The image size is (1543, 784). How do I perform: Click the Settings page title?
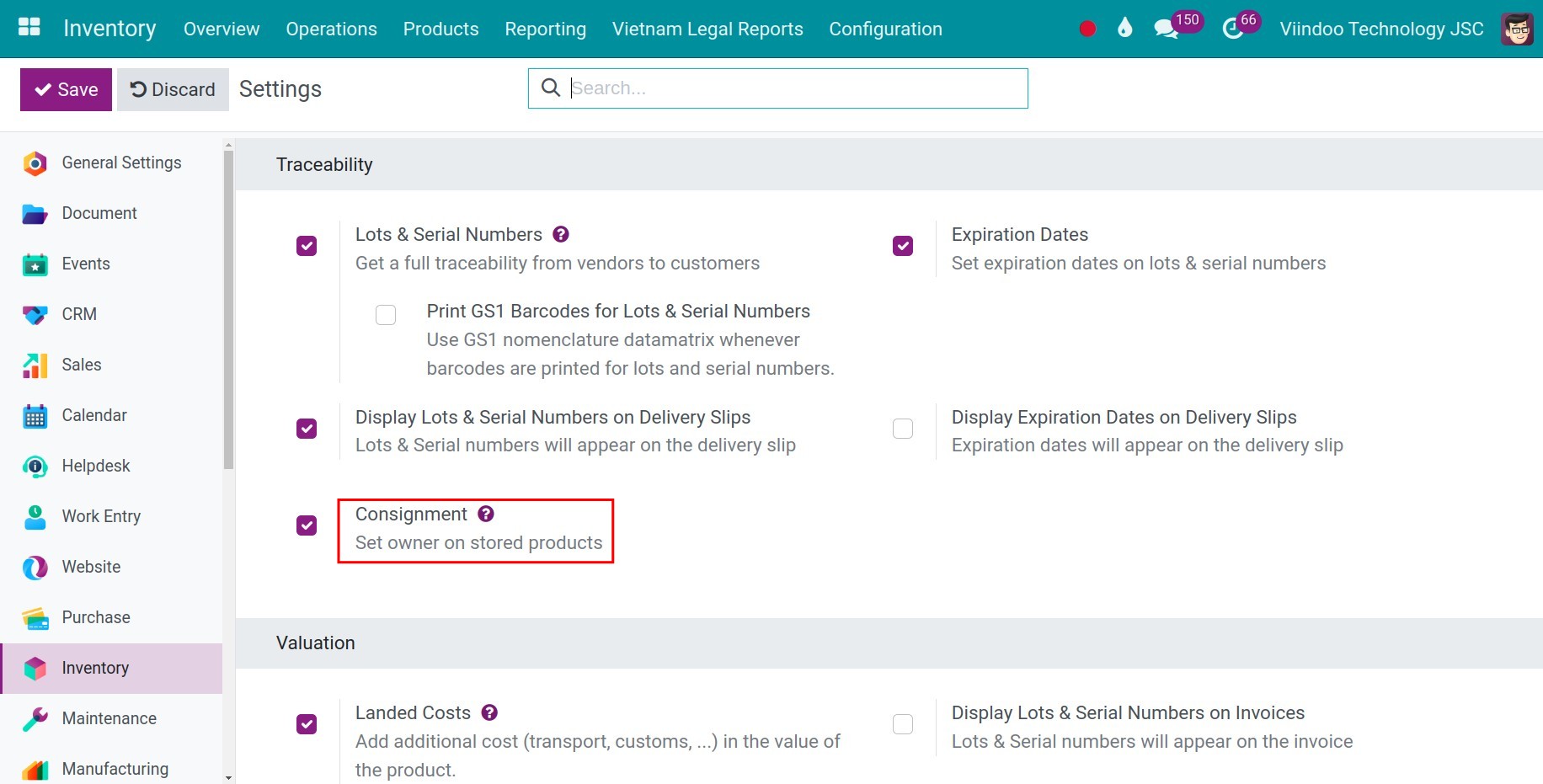(x=280, y=89)
